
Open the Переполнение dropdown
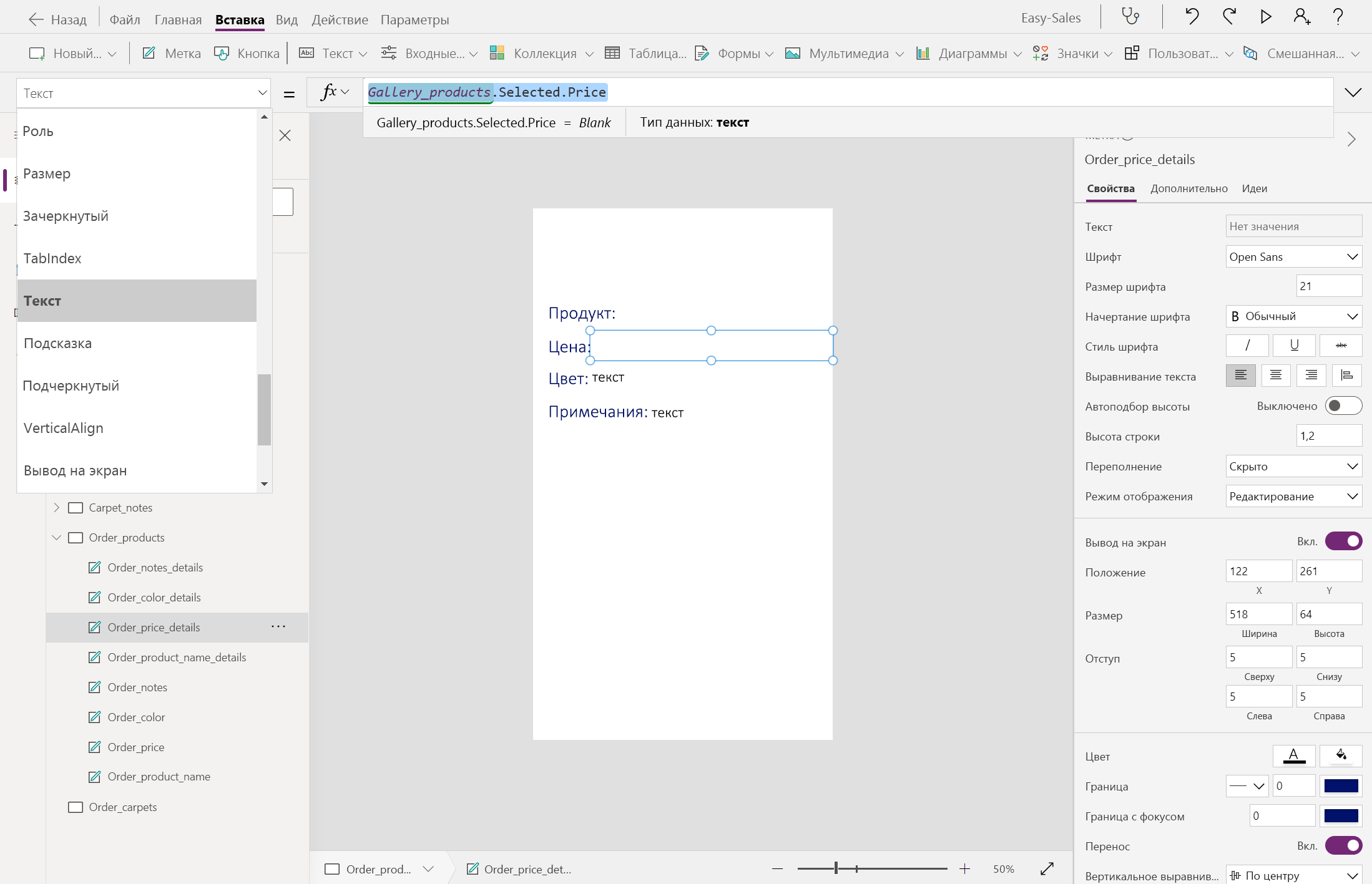coord(1293,467)
